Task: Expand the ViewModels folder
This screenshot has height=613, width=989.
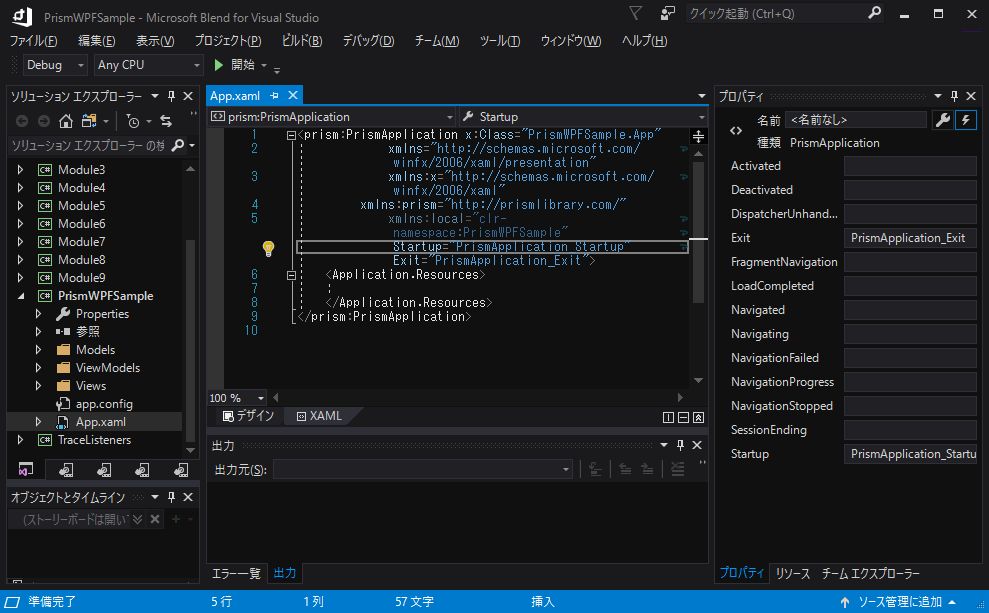Action: pyautogui.click(x=38, y=368)
